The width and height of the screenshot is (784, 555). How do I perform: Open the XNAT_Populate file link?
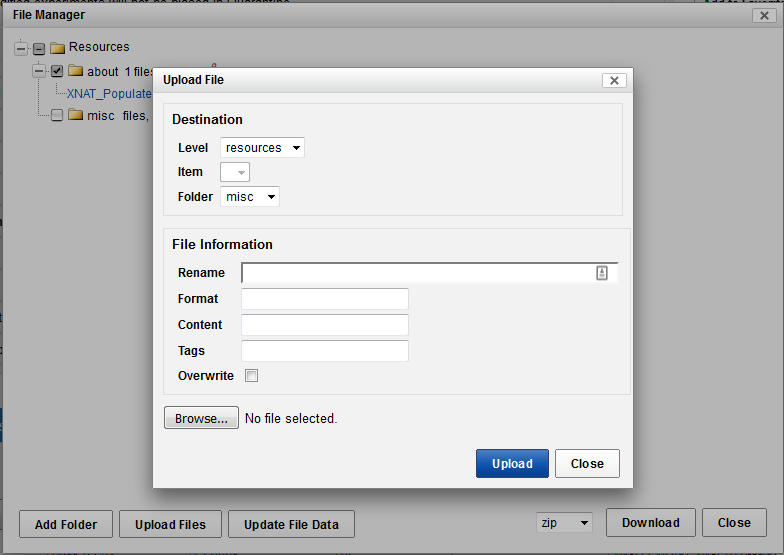pos(109,93)
